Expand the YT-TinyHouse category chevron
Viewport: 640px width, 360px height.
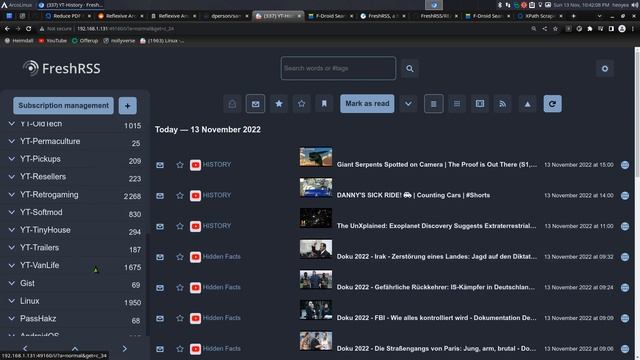tap(11, 230)
